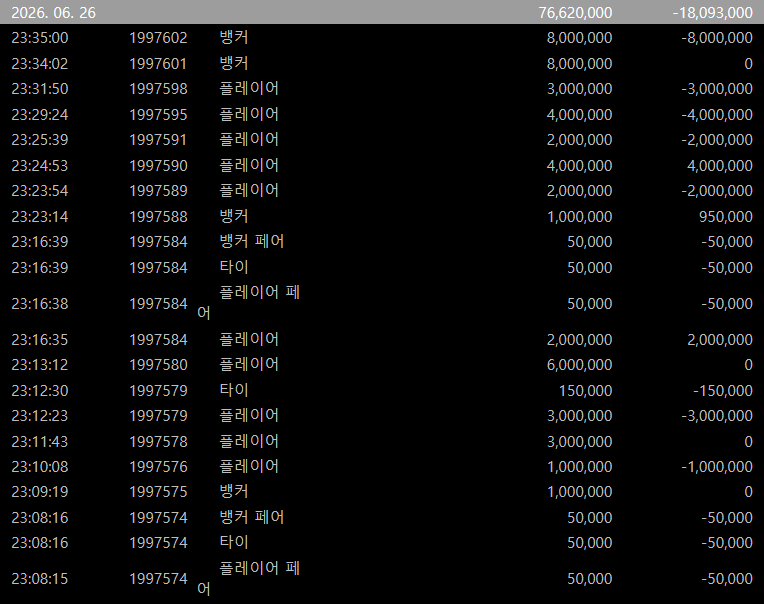The height and width of the screenshot is (604, 764).
Task: Select the 23:23:14 time entry
Action: (40, 217)
